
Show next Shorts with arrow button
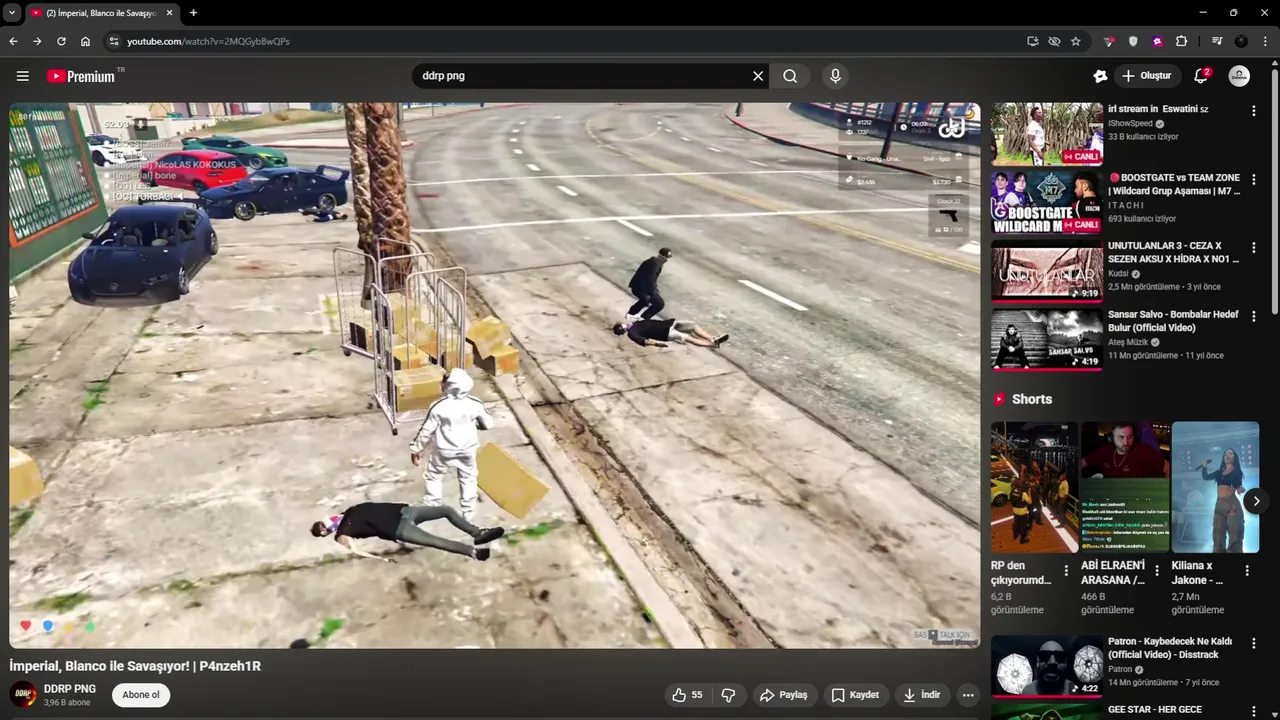tap(1256, 501)
